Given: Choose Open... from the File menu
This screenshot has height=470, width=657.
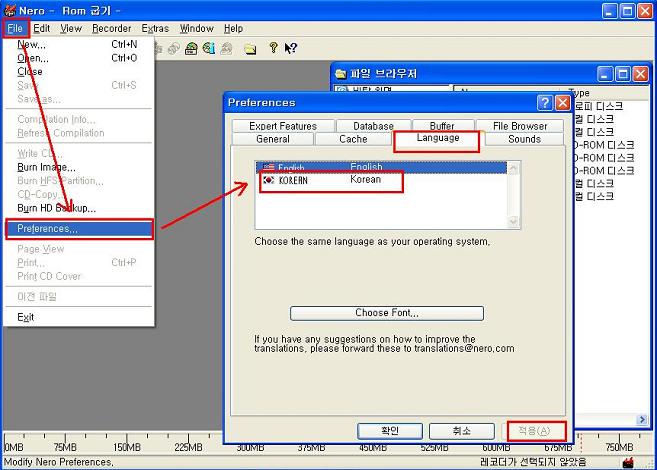Looking at the screenshot, I should tap(79, 58).
